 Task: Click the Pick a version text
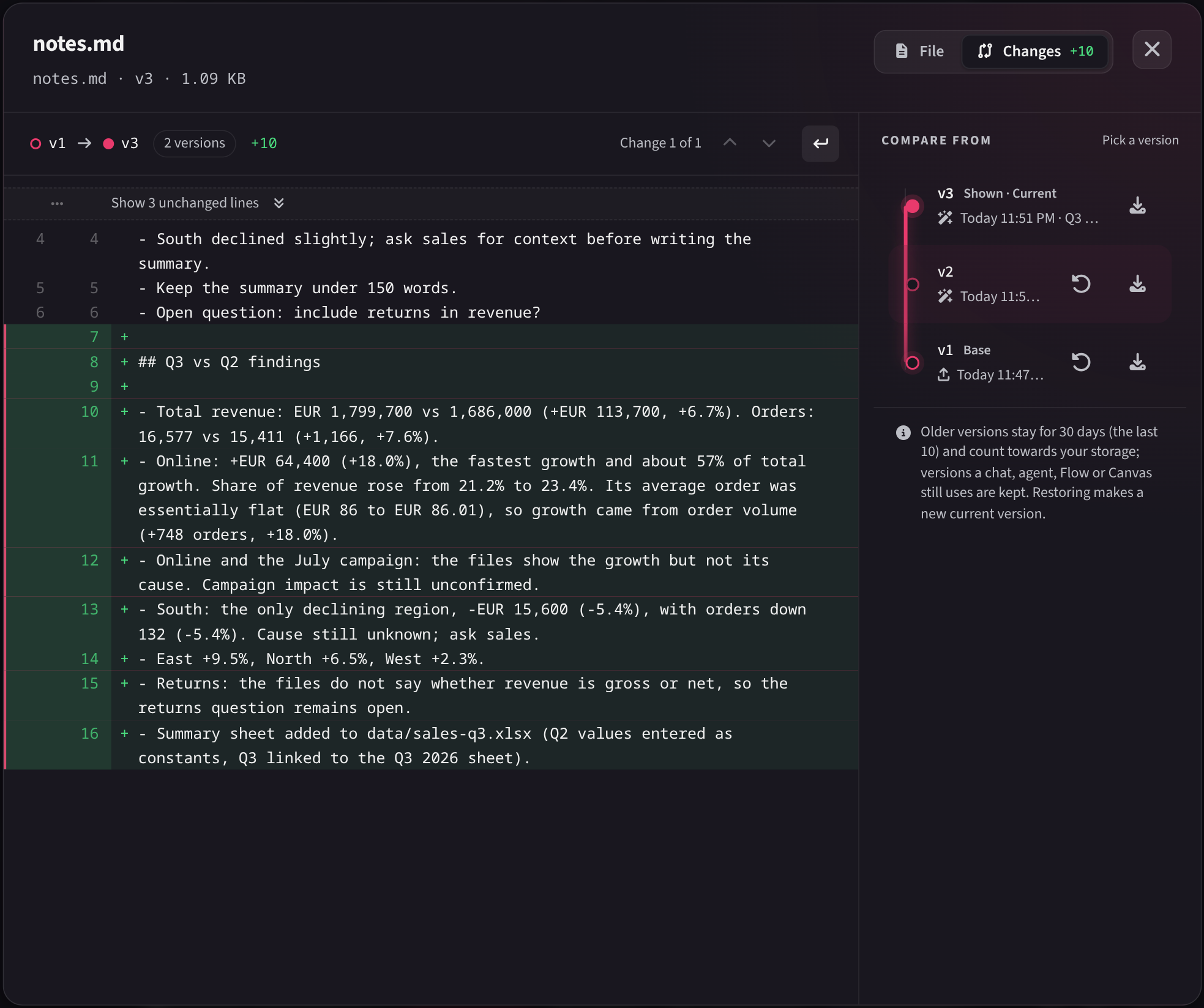coord(1140,140)
